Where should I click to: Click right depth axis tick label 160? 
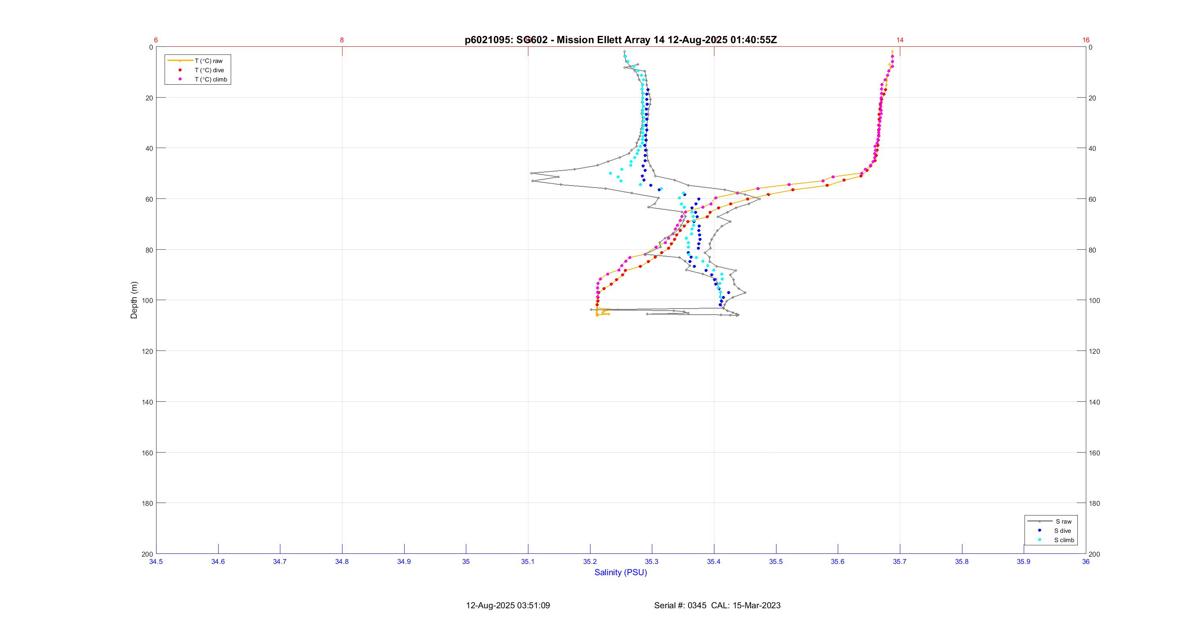1095,453
